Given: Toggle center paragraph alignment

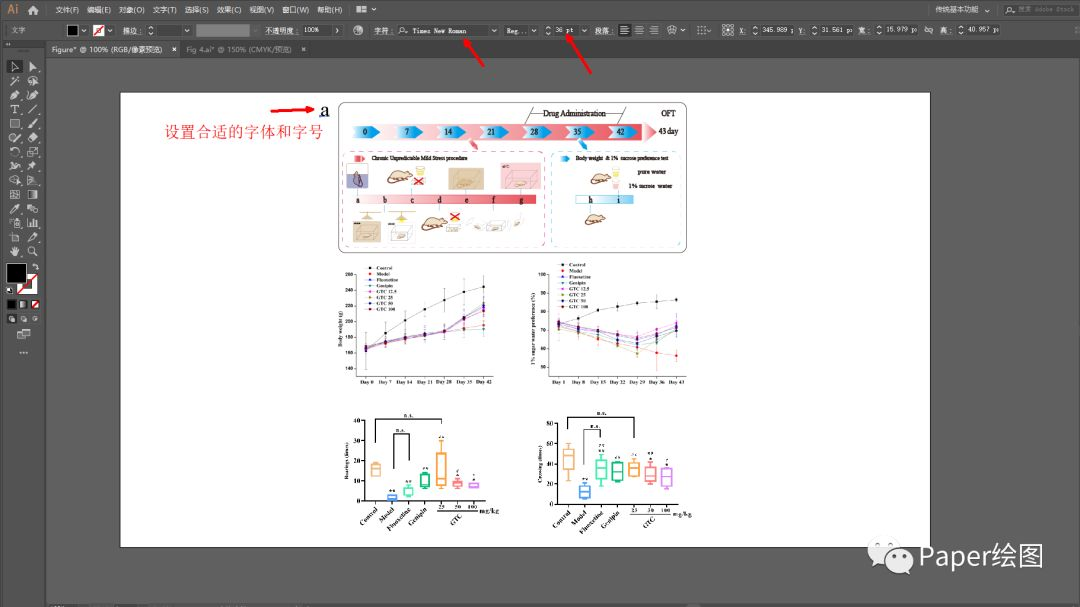Looking at the screenshot, I should [639, 30].
